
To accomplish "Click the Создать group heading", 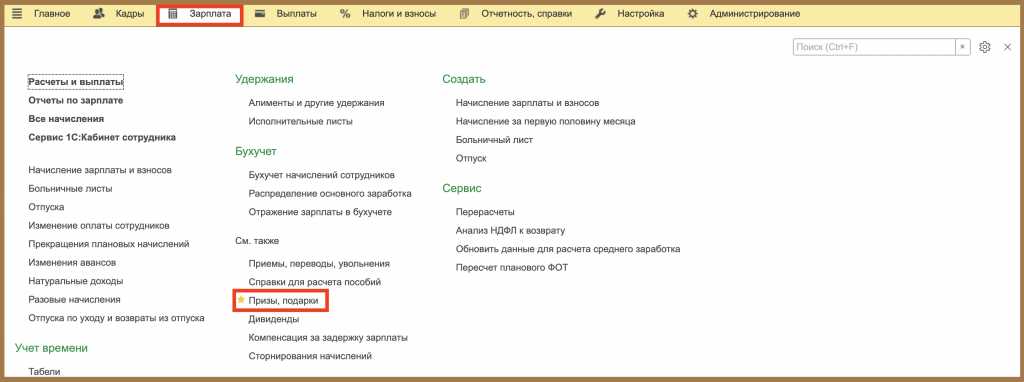I will coord(464,79).
